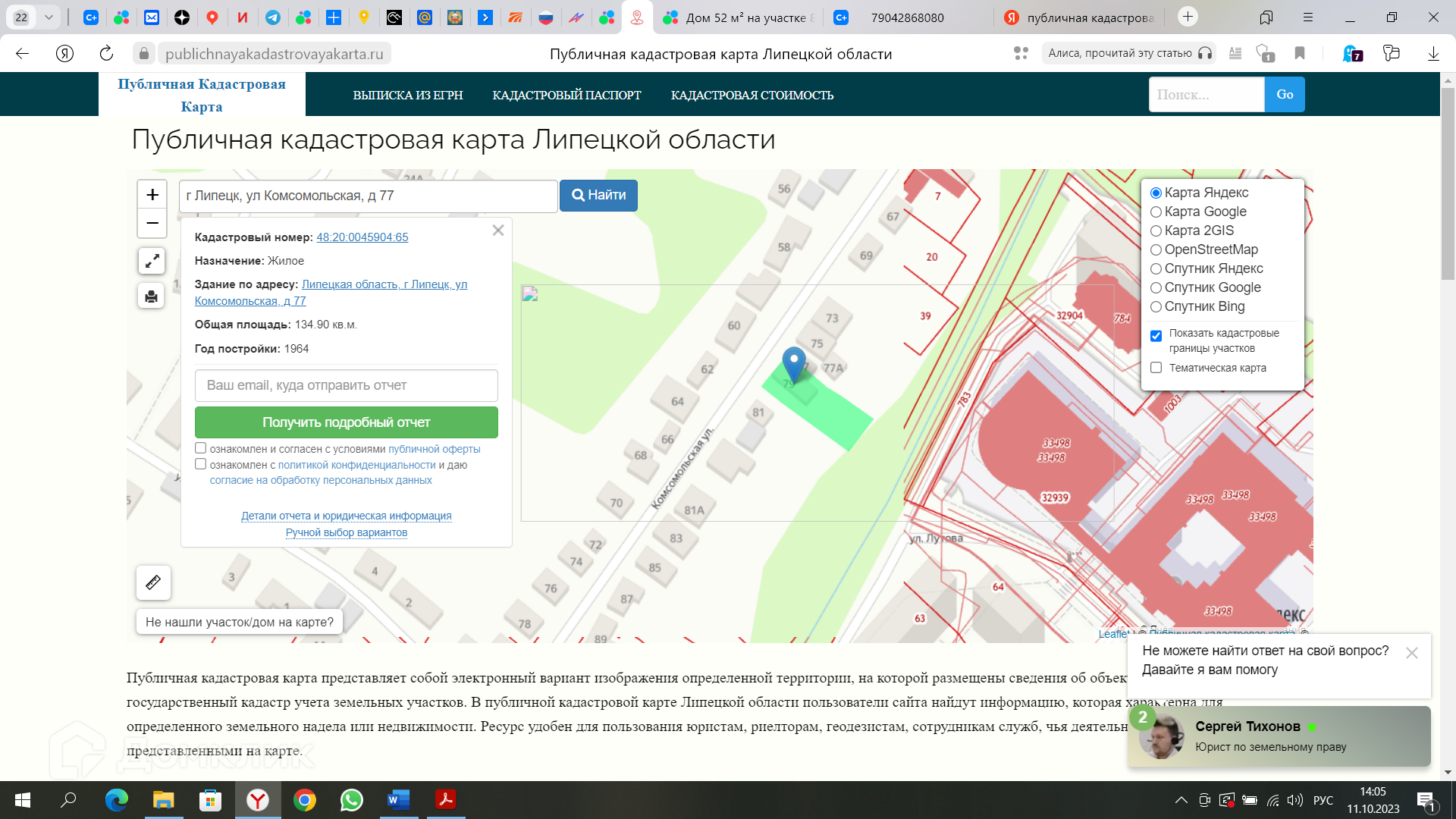This screenshot has width=1456, height=819.
Task: Click the print map icon
Action: coord(152,297)
